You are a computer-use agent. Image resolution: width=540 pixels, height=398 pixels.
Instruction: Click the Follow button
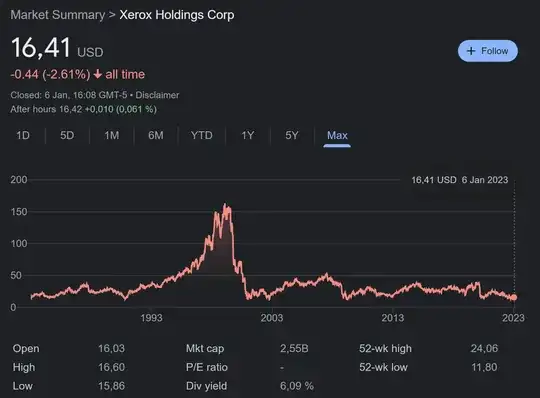[488, 51]
